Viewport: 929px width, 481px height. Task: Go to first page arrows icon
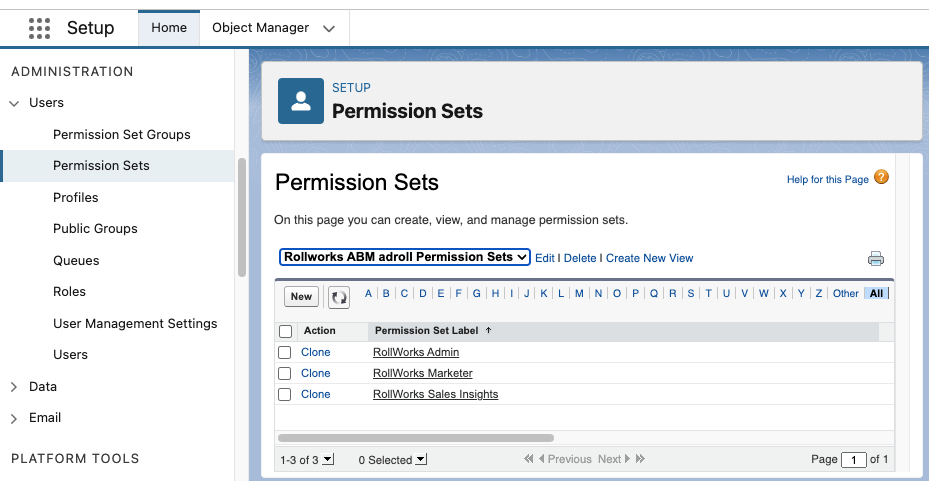click(529, 459)
